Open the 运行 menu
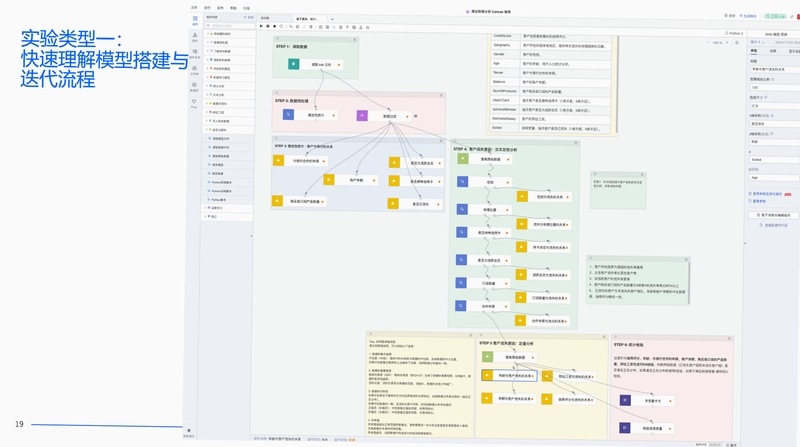Screen dimensions: 800x447 pos(207,8)
